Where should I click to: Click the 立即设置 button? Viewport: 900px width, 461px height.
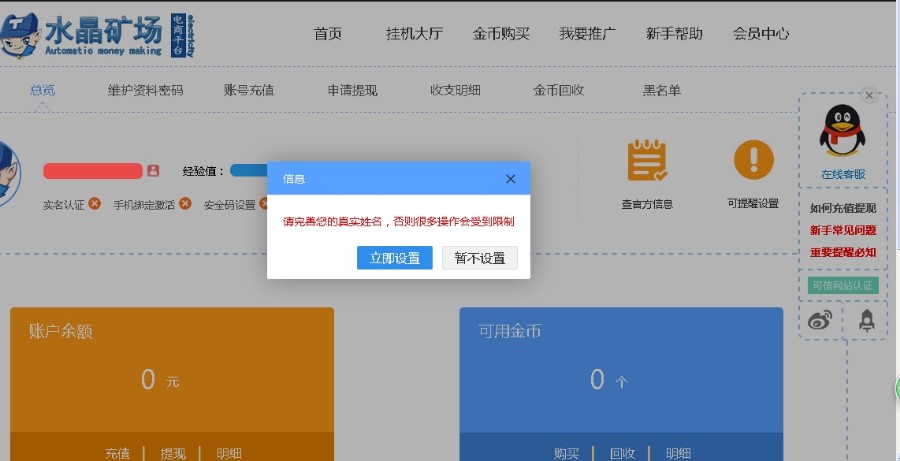click(x=395, y=258)
